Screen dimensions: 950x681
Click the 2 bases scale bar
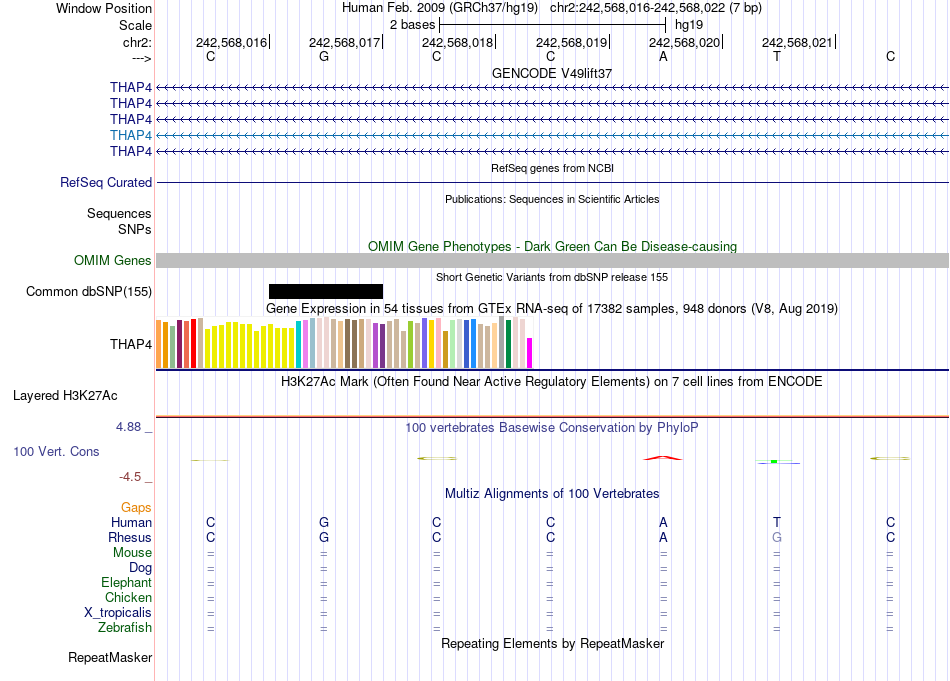click(553, 25)
